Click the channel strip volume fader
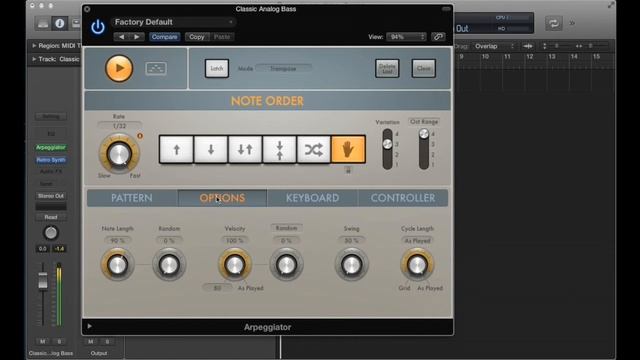The image size is (640, 360). pyautogui.click(x=43, y=281)
